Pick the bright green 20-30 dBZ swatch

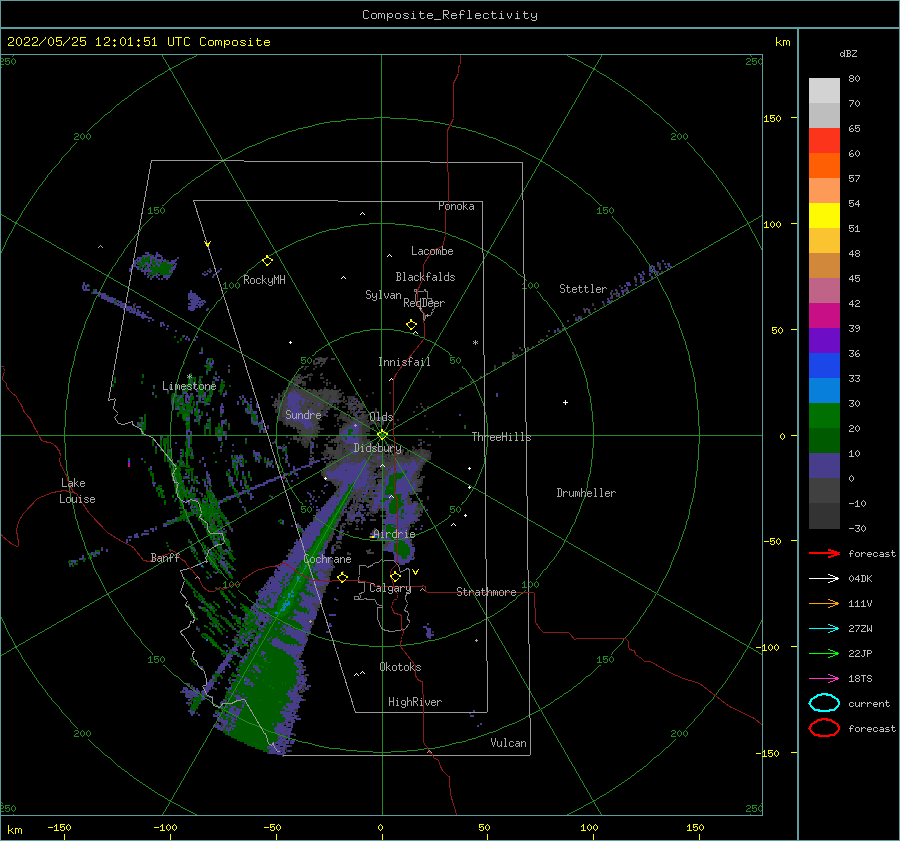(x=824, y=416)
